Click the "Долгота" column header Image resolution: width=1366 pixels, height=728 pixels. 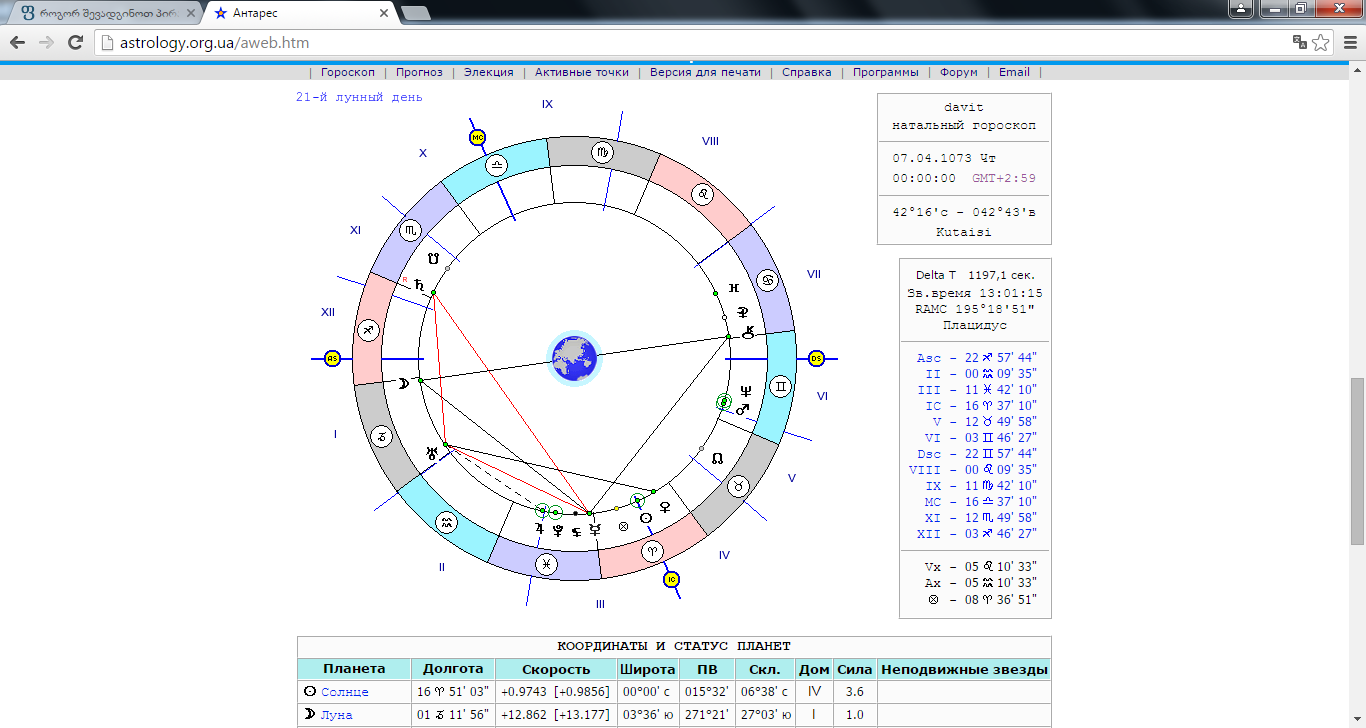453,669
